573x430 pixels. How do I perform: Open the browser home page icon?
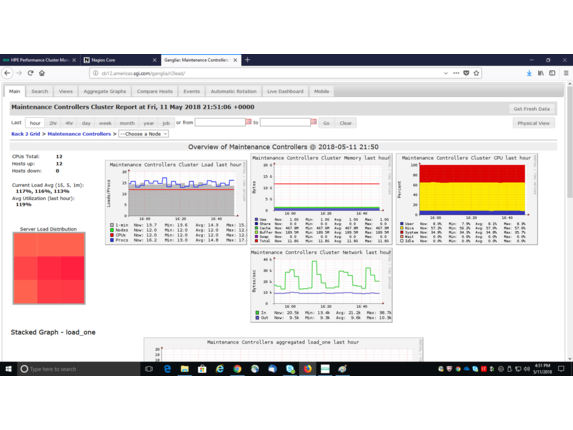42,73
